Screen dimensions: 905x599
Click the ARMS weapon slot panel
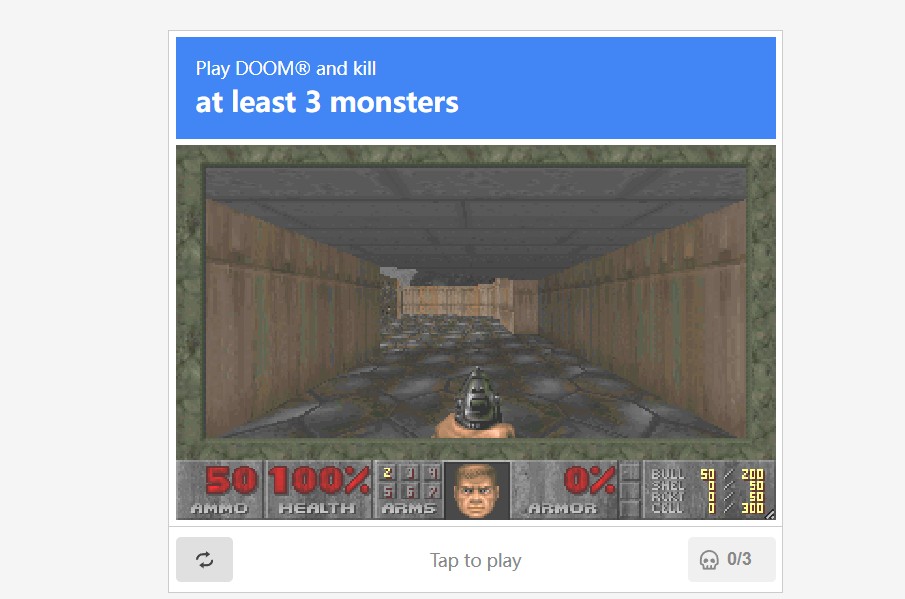tap(409, 490)
